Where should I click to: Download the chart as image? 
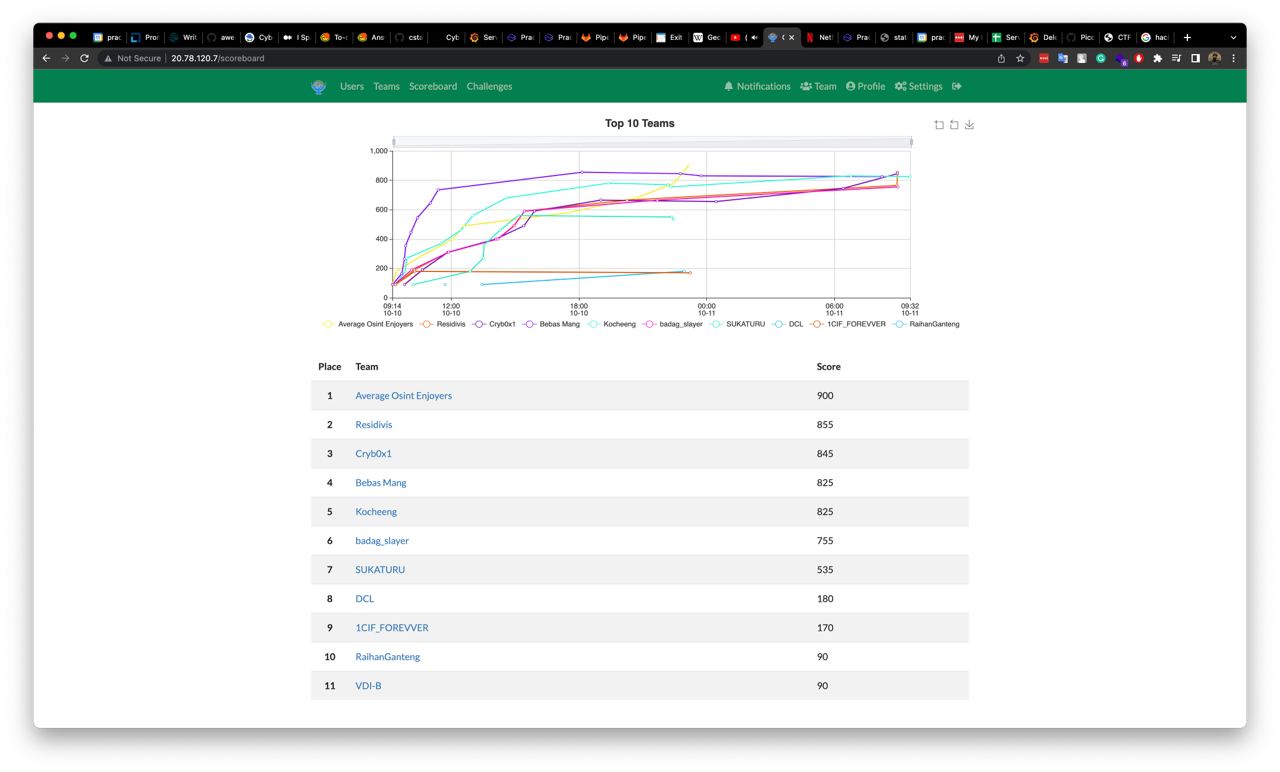[x=969, y=125]
